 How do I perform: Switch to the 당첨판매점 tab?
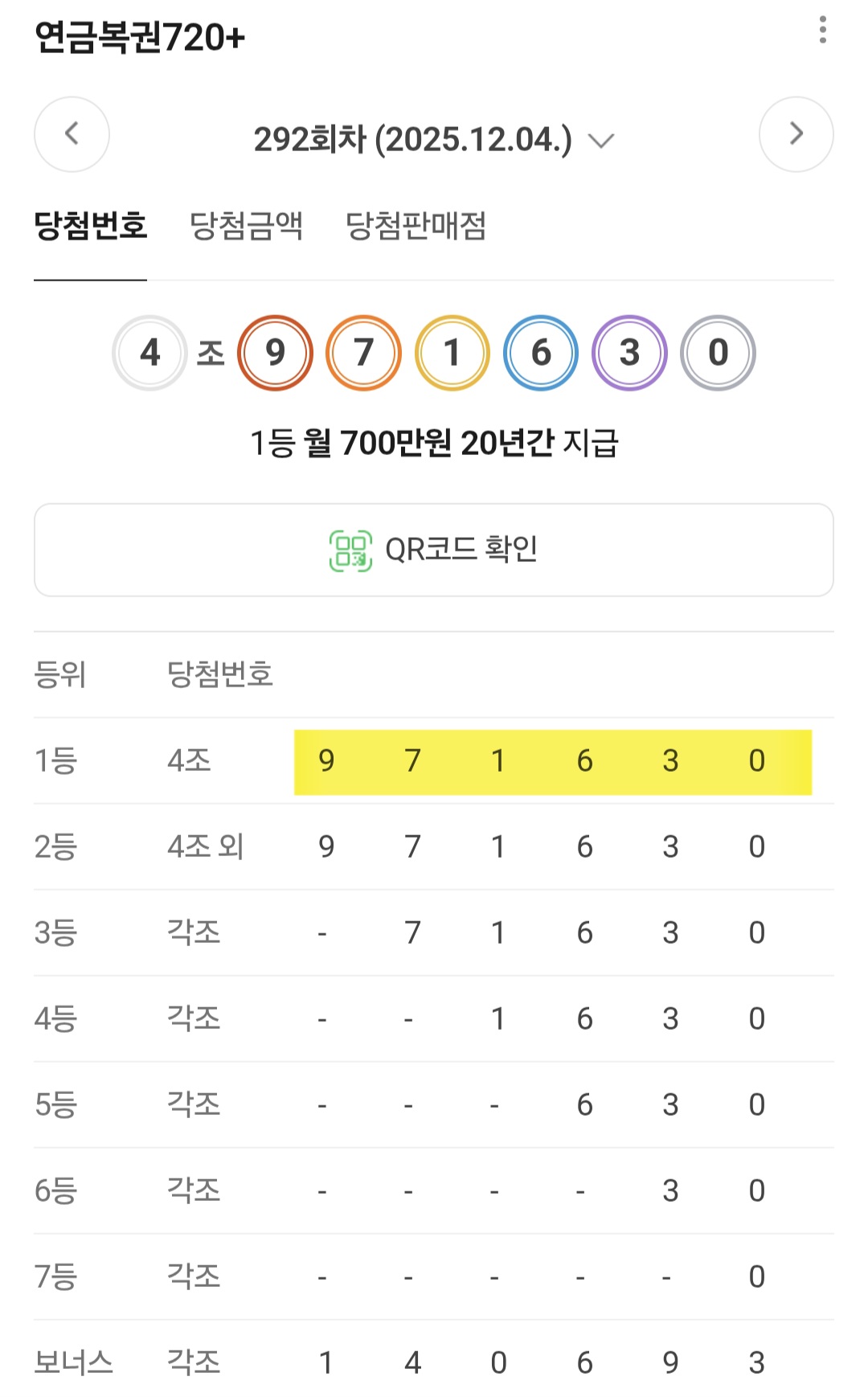(x=416, y=226)
